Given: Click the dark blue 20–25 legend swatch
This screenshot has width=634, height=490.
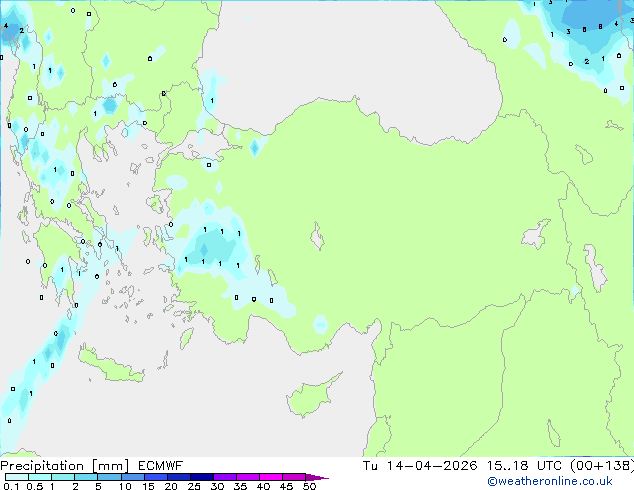Looking at the screenshot, I should pyautogui.click(x=180, y=478).
